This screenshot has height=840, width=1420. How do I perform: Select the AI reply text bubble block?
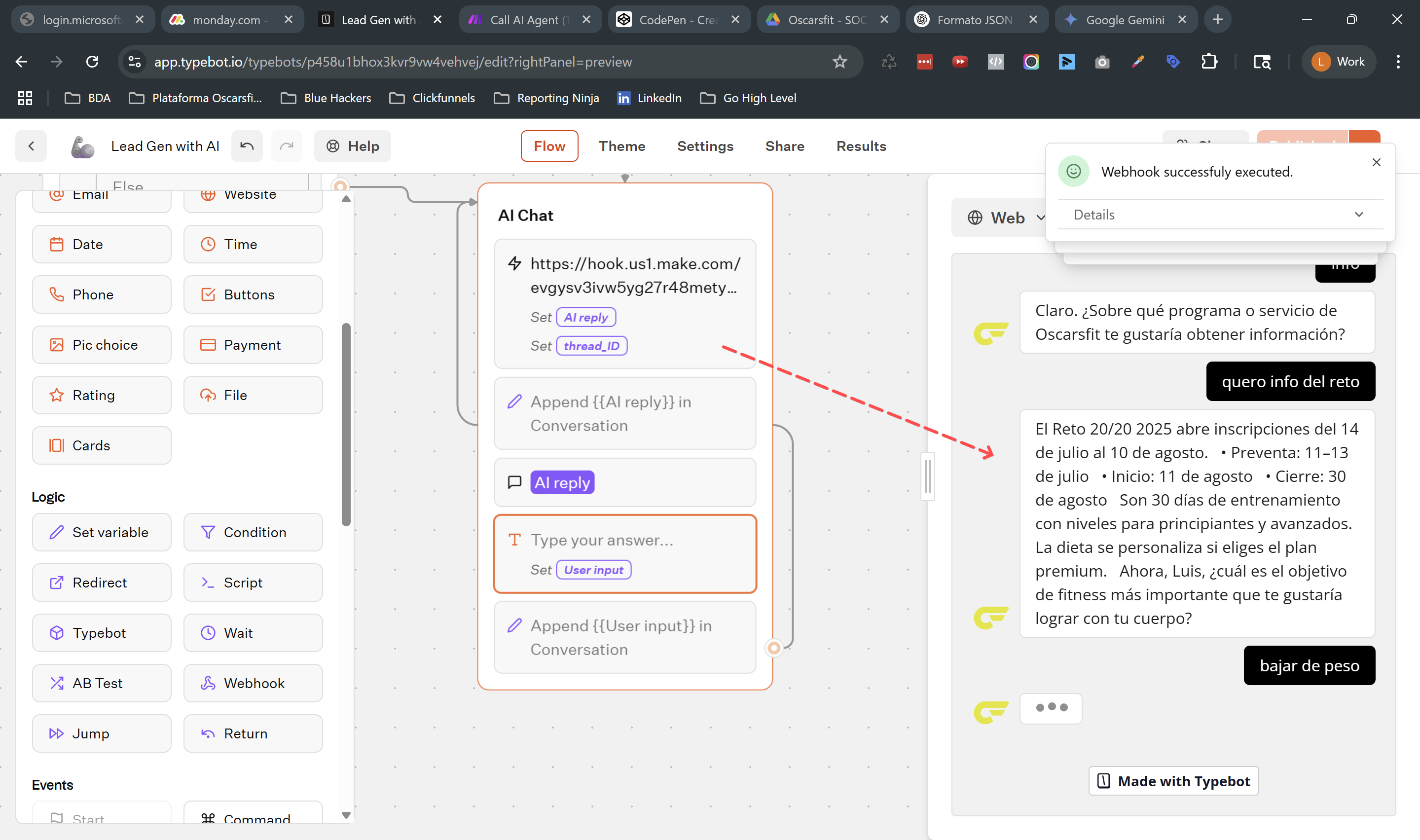(625, 482)
